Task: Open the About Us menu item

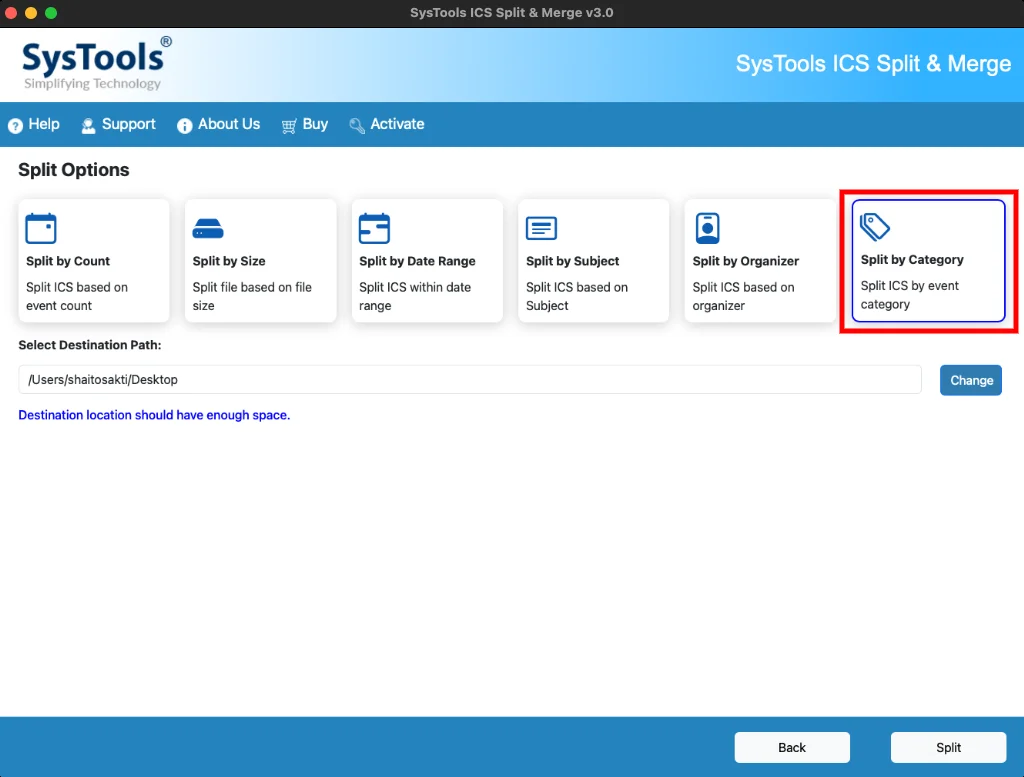Action: [218, 124]
